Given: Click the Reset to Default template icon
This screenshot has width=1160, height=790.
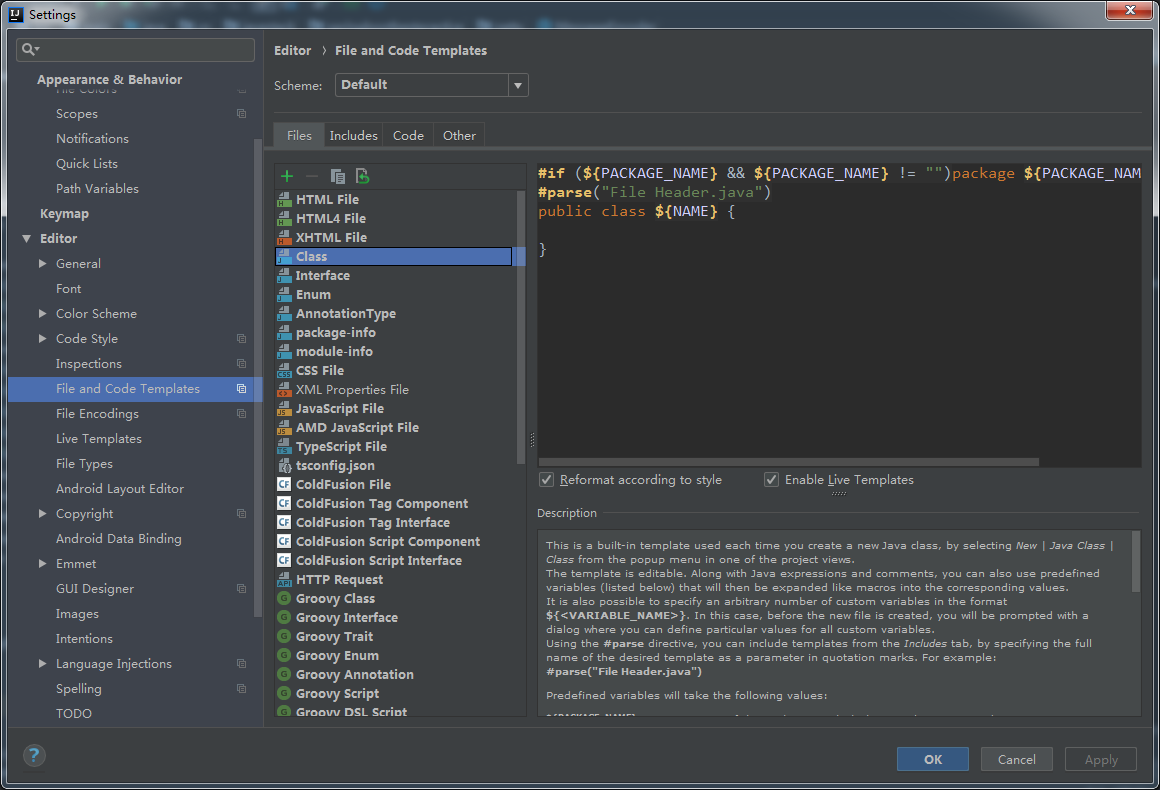Looking at the screenshot, I should (x=363, y=176).
